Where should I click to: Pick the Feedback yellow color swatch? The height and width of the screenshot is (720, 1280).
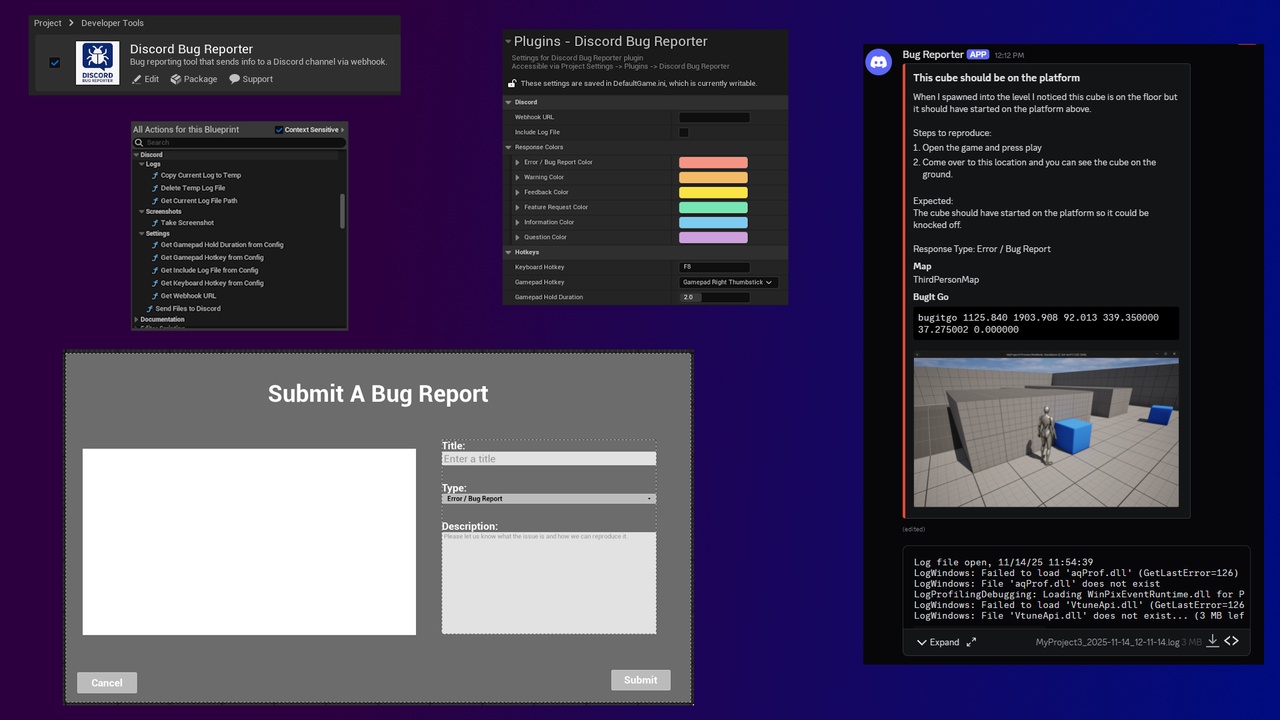[x=713, y=192]
